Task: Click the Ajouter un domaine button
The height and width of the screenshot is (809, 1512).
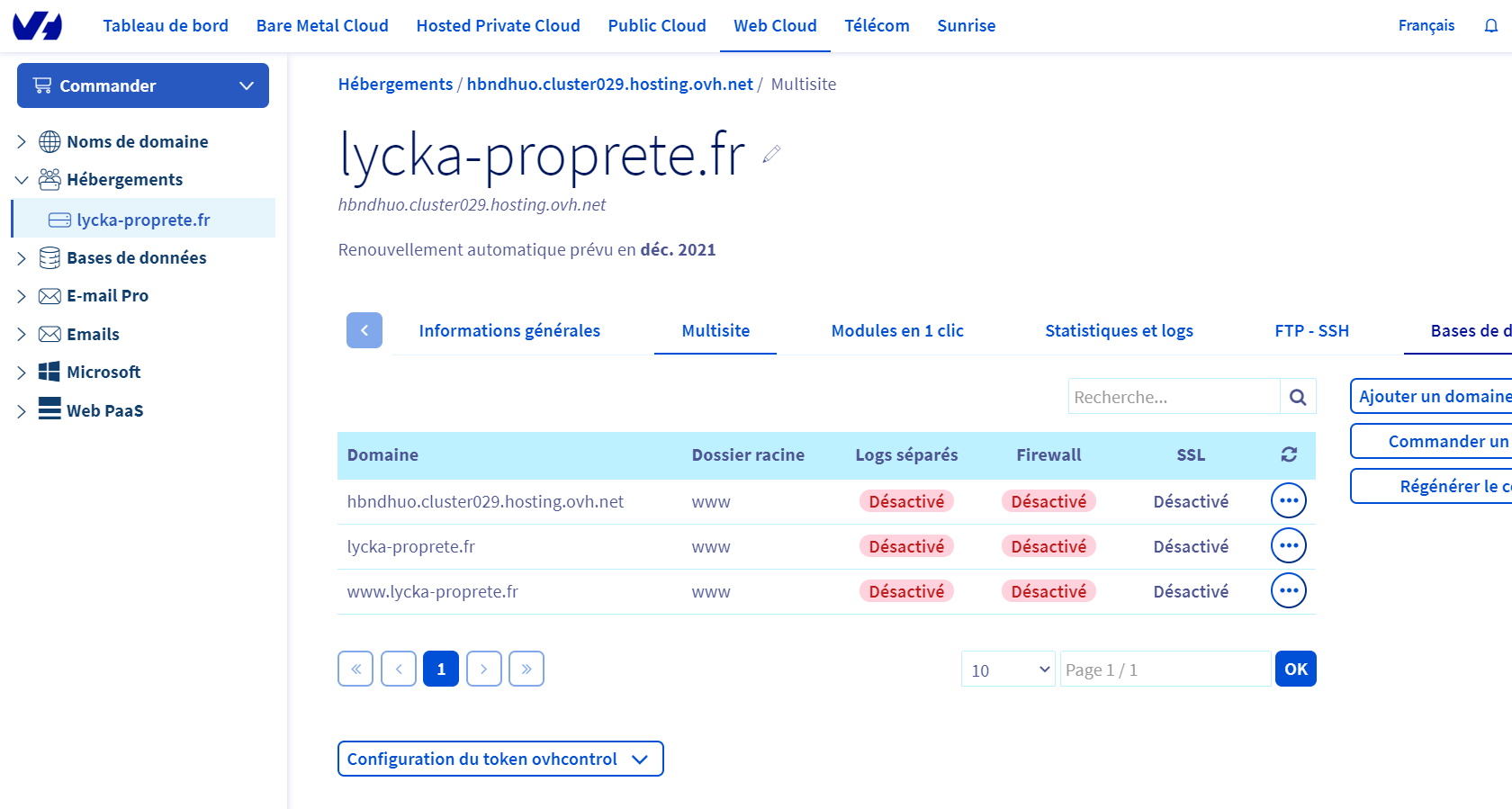Action: 1433,397
